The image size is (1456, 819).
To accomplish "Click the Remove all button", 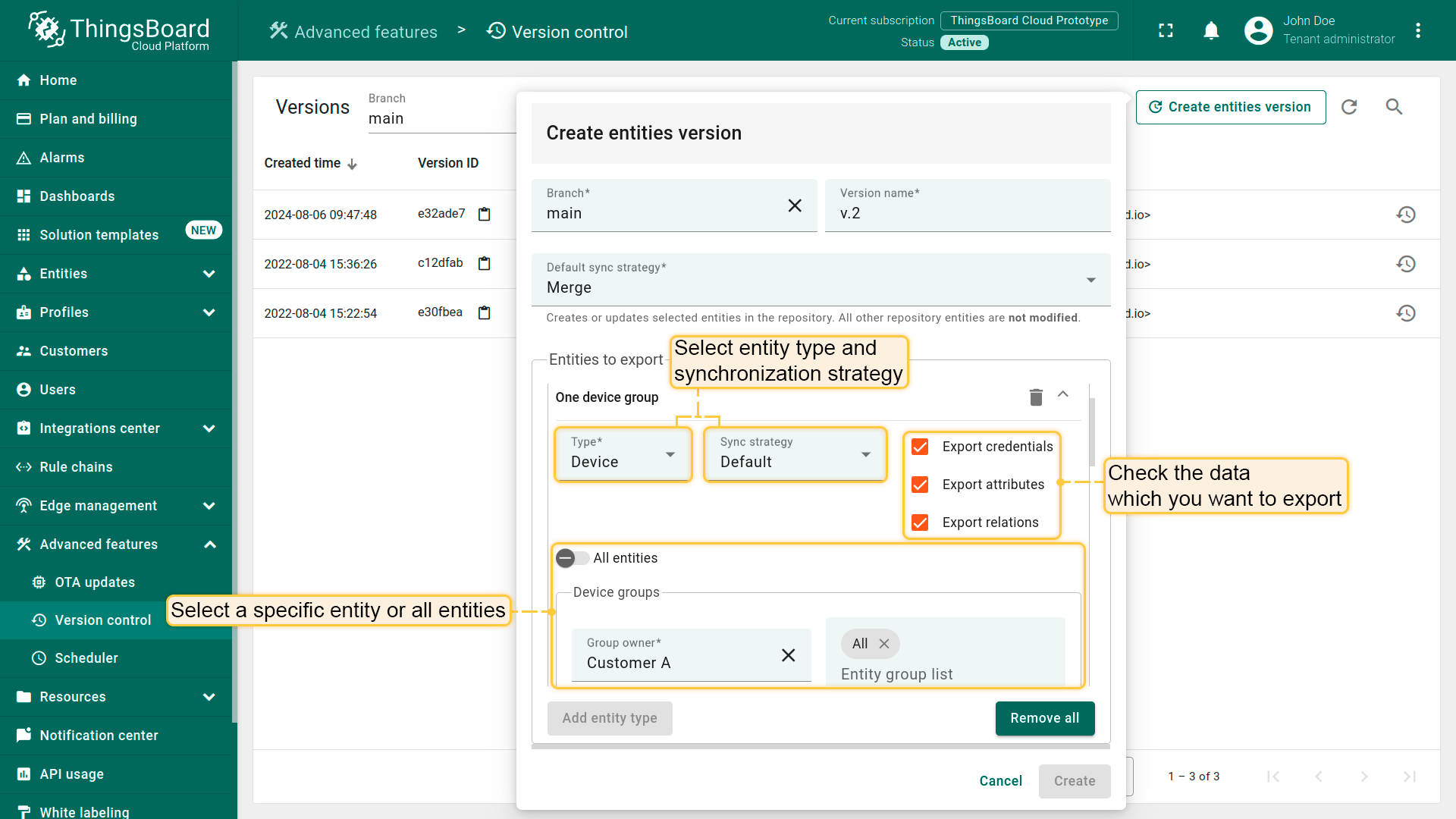I will tap(1044, 718).
